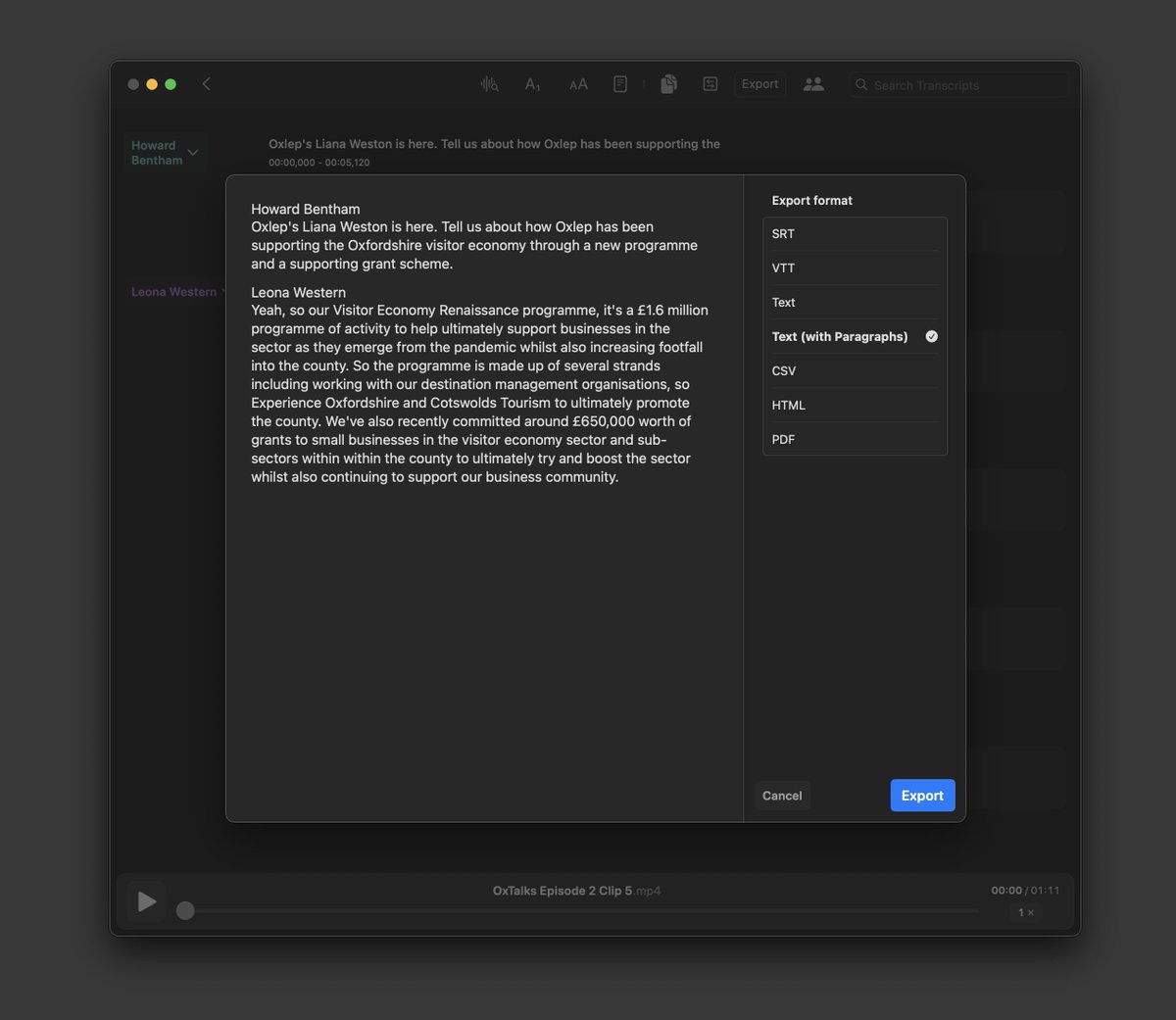The height and width of the screenshot is (1020, 1176).
Task: Click the Leona Western name in preview
Action: 298,292
